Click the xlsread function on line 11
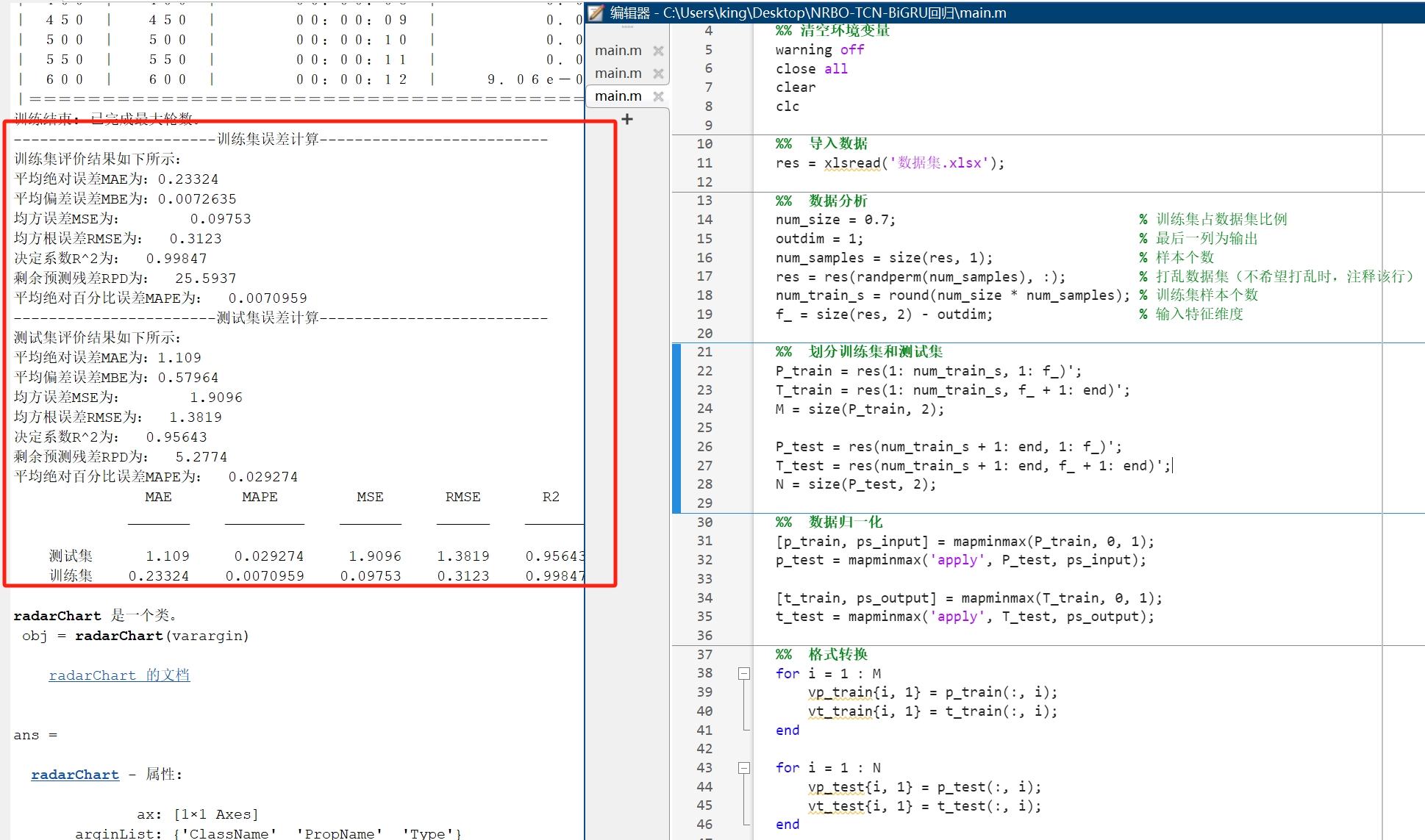 (851, 163)
